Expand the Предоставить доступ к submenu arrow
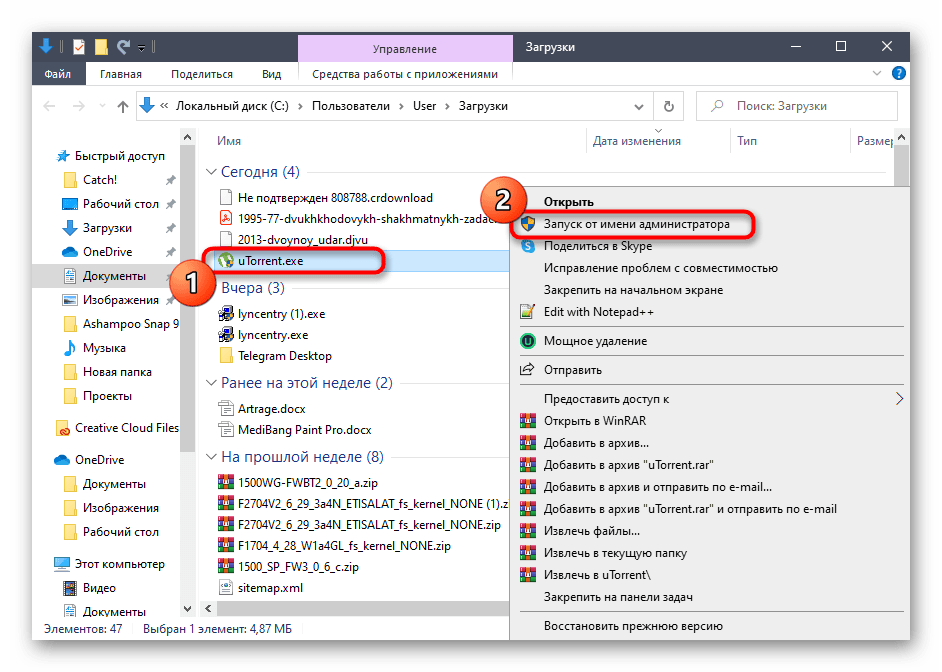The height and width of the screenshot is (672, 942). click(x=898, y=399)
